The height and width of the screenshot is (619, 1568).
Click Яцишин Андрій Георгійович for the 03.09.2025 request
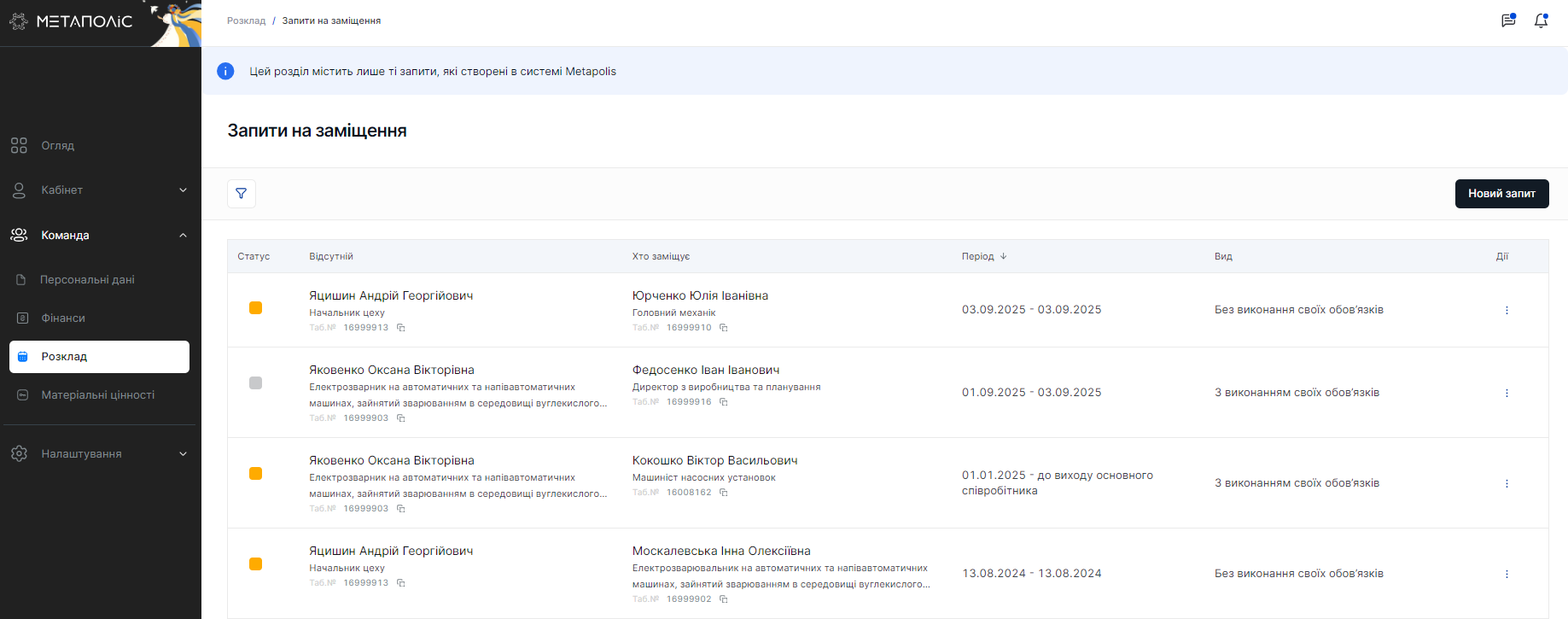pyautogui.click(x=391, y=295)
